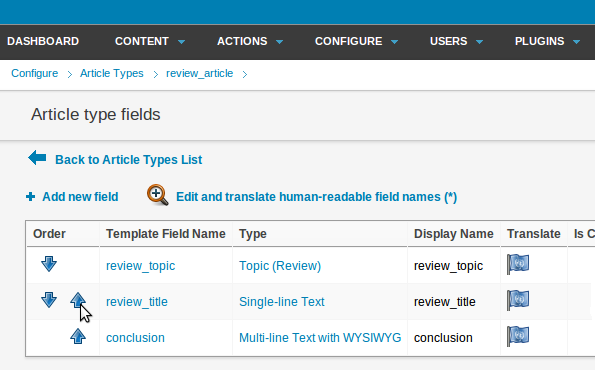Click the magnifier edit-translate icon
The width and height of the screenshot is (595, 370).
[158, 195]
